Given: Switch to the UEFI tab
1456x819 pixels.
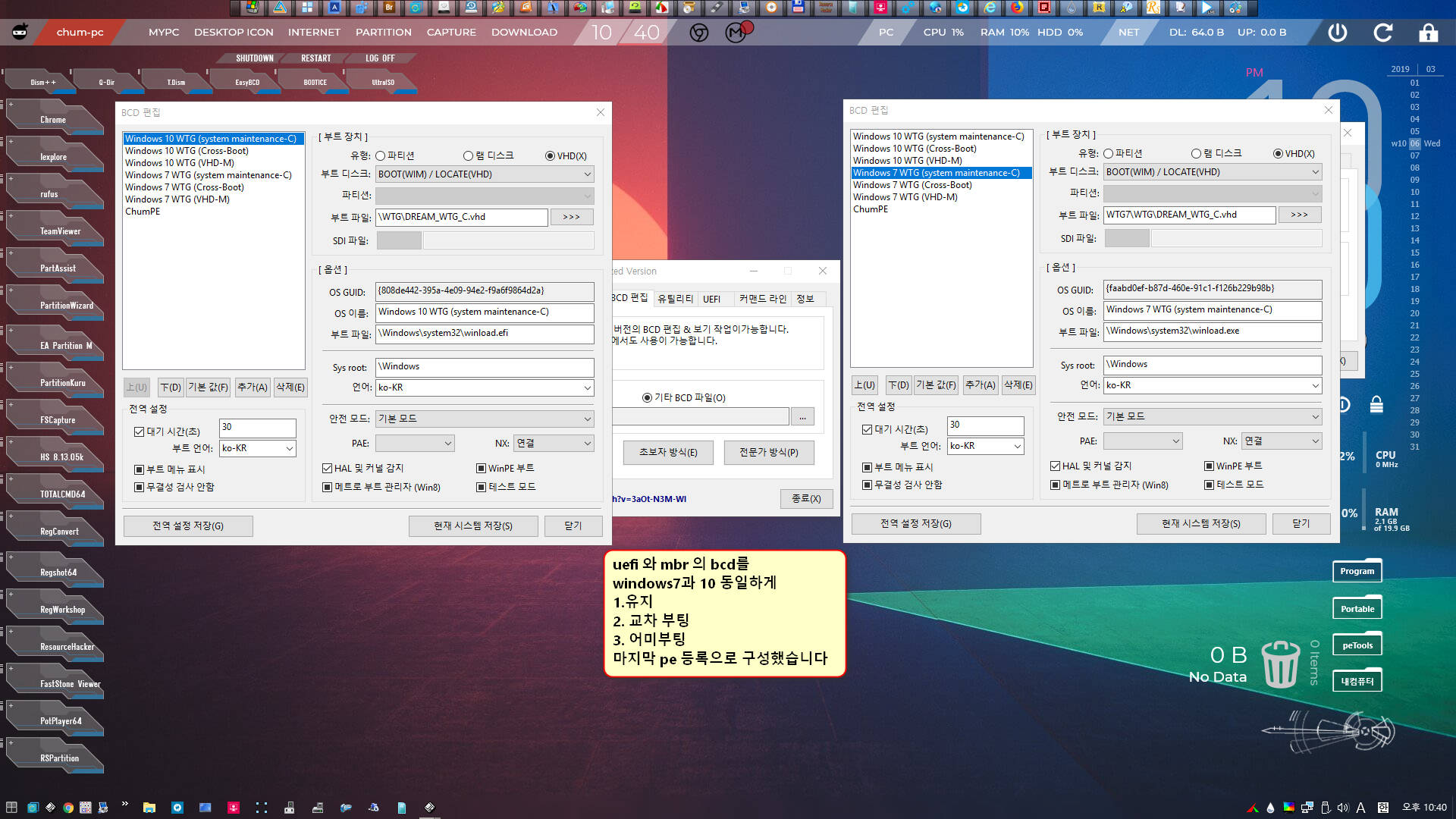Looking at the screenshot, I should [711, 299].
